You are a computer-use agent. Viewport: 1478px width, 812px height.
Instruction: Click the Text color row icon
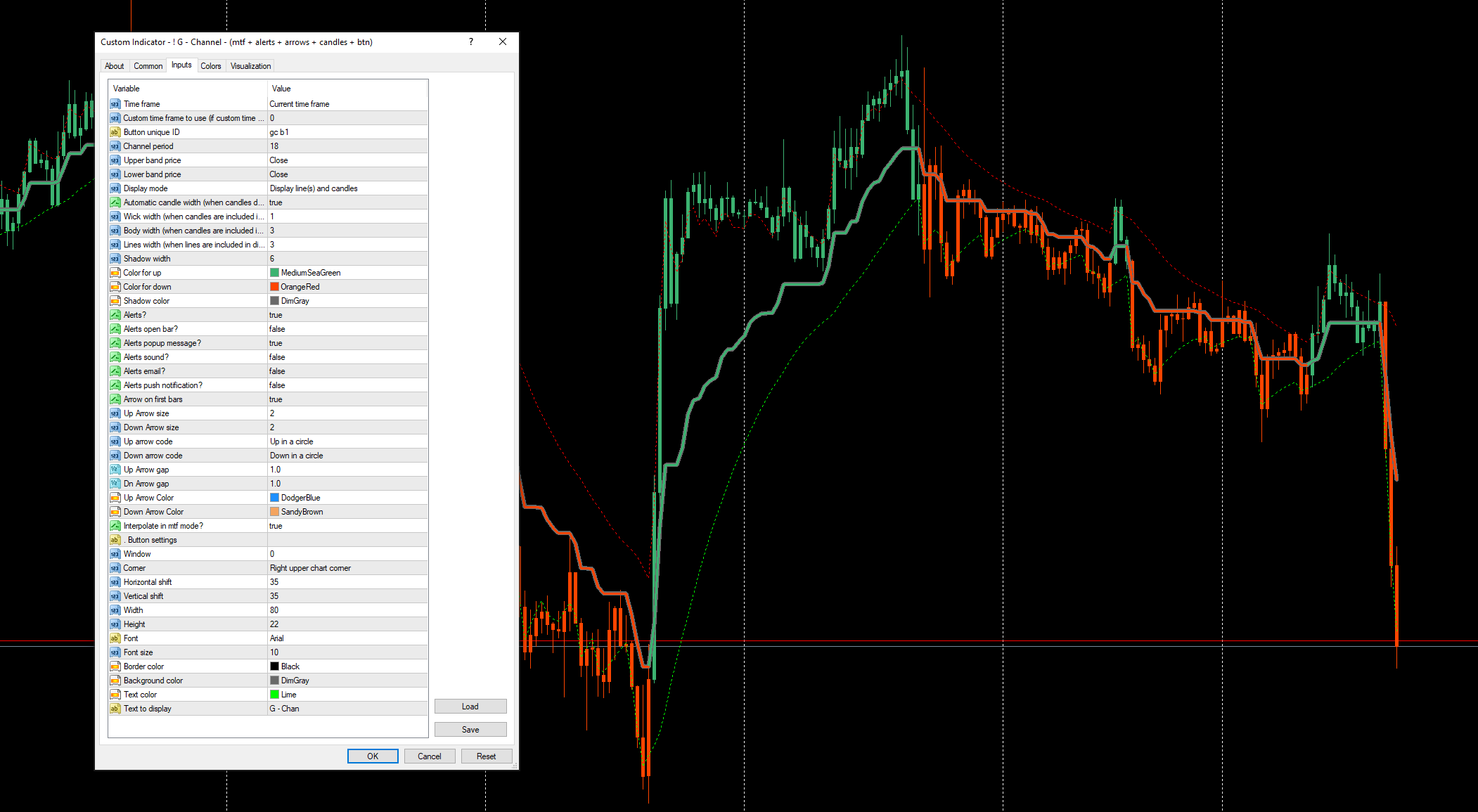[115, 695]
